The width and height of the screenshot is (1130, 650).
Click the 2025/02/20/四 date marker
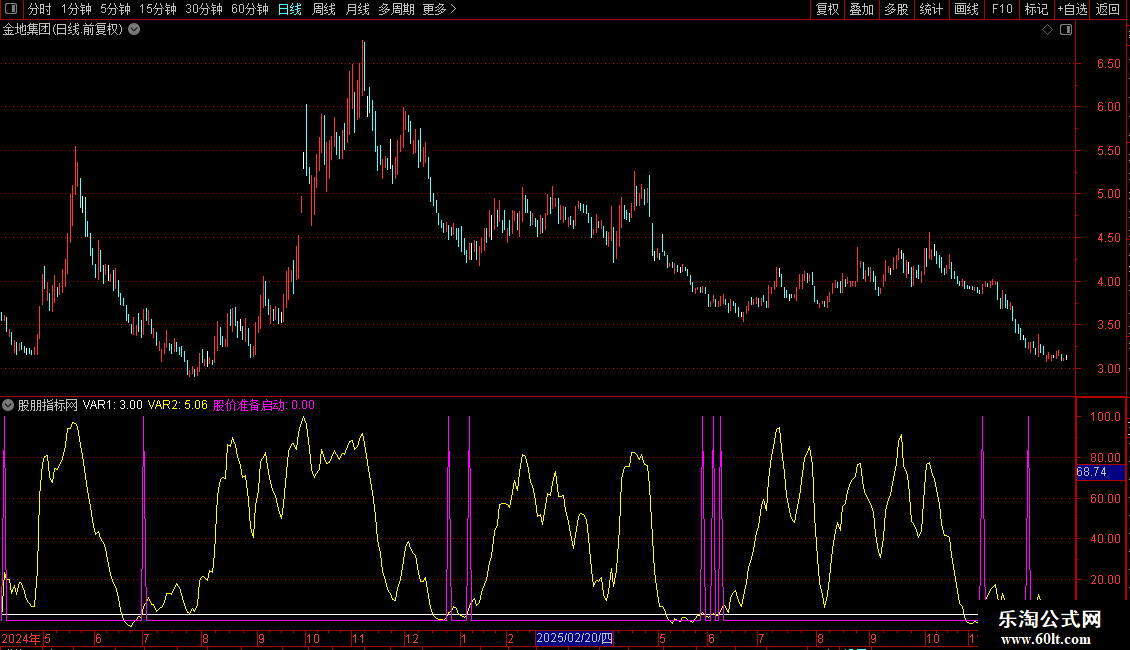point(574,638)
